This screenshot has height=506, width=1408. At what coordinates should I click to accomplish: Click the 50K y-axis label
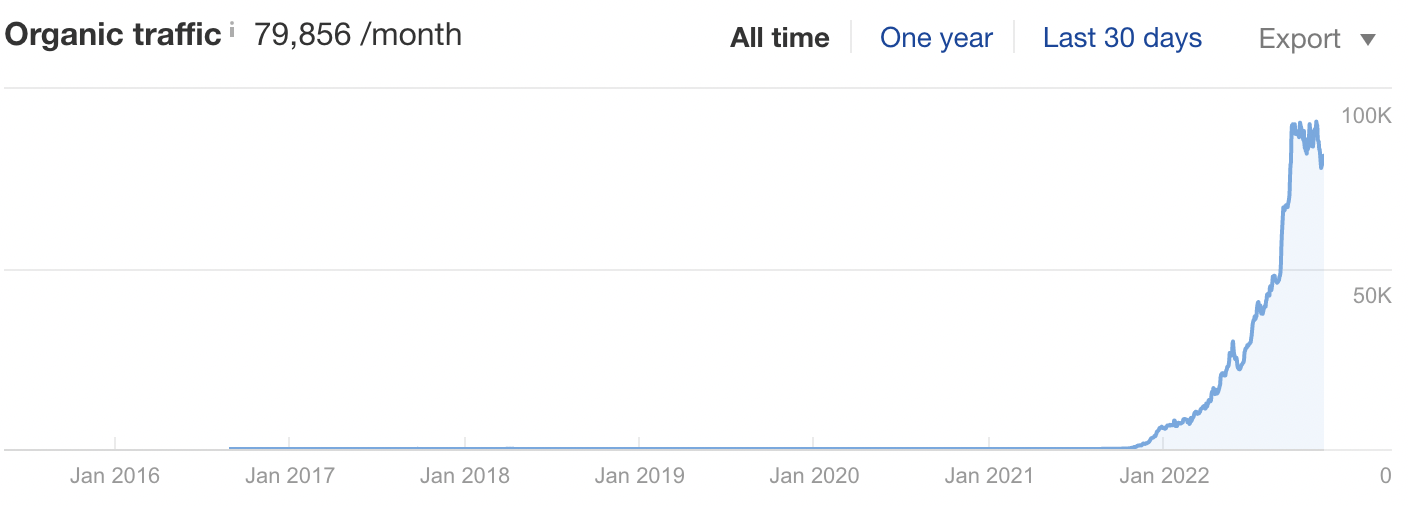point(1370,296)
